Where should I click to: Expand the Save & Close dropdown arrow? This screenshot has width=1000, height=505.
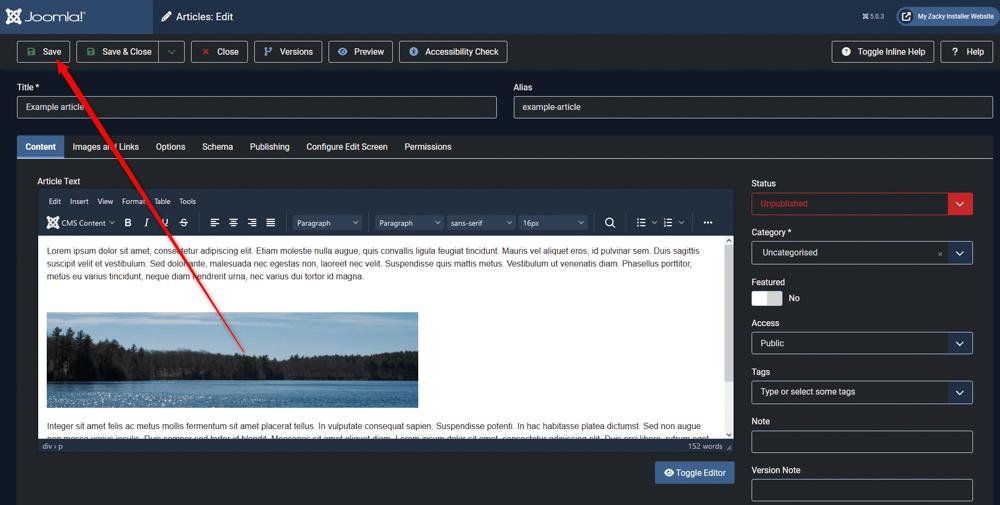[172, 52]
